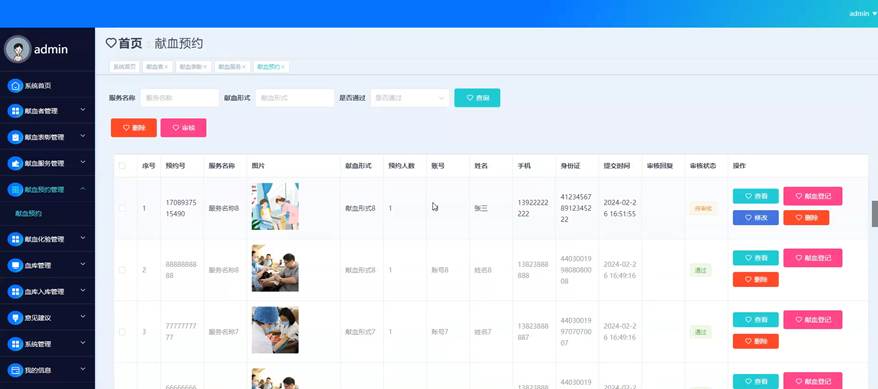Click the 我的信息 sidebar icon

pyautogui.click(x=15, y=370)
